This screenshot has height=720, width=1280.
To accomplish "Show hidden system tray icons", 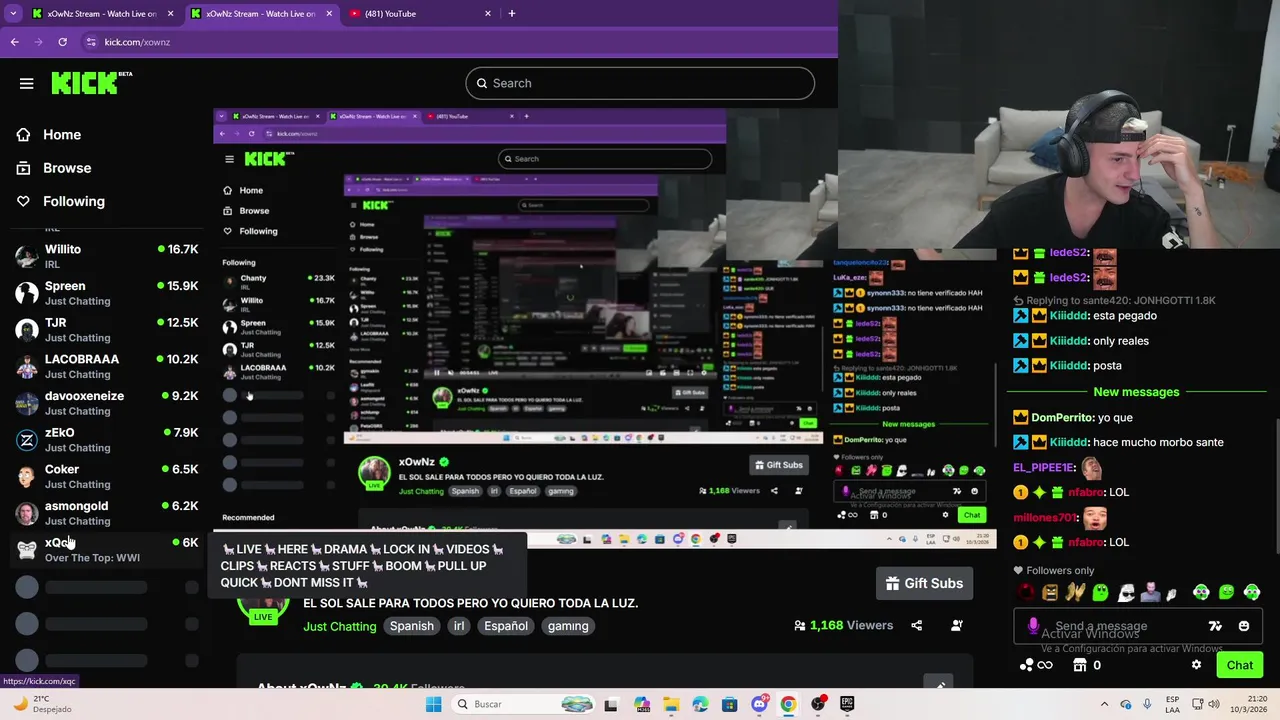I will [1104, 704].
